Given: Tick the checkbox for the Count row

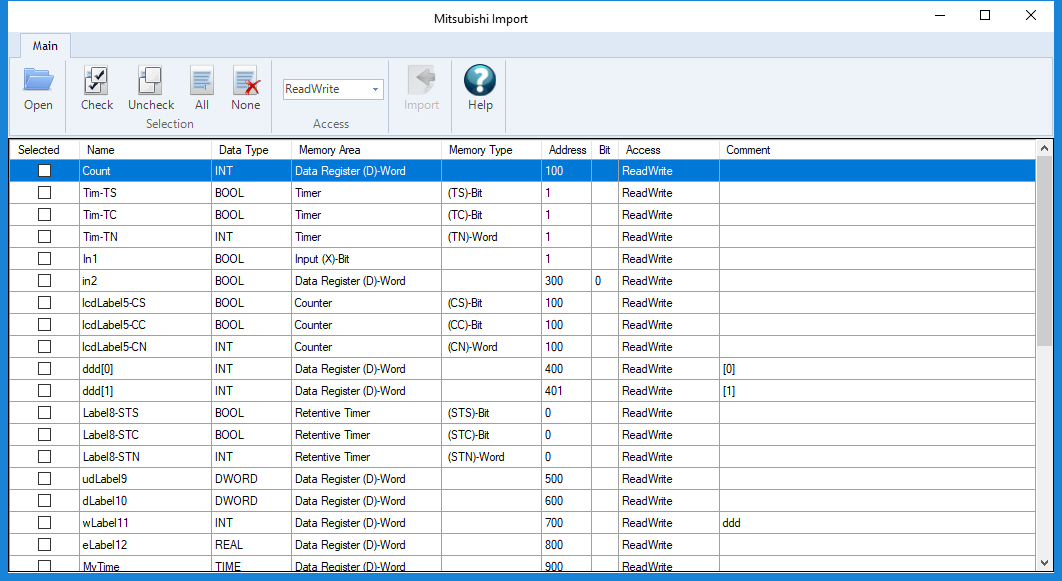Looking at the screenshot, I should coord(45,171).
